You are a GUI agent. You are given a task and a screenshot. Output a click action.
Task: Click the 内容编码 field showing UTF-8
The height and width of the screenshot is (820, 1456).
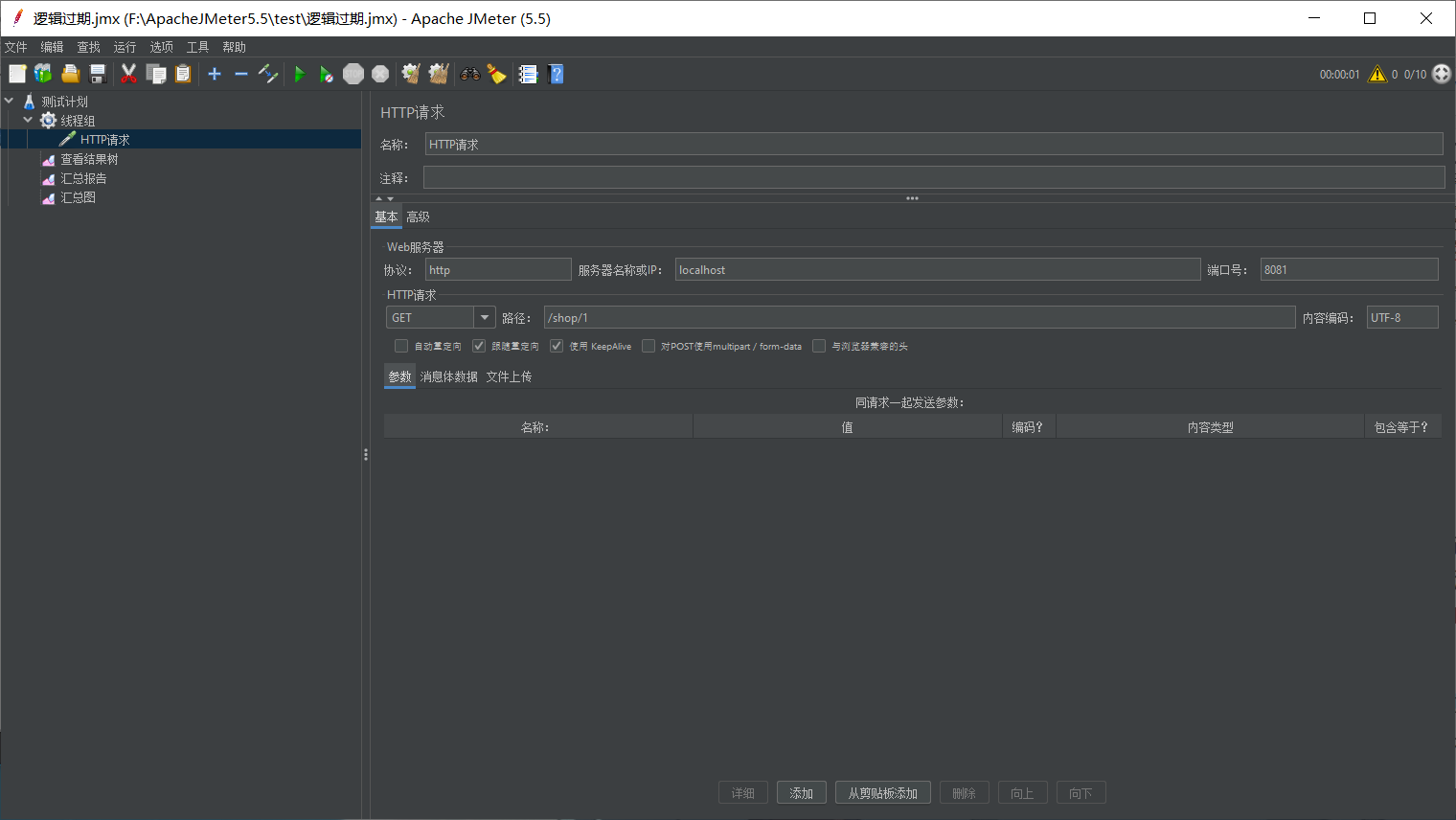1402,317
